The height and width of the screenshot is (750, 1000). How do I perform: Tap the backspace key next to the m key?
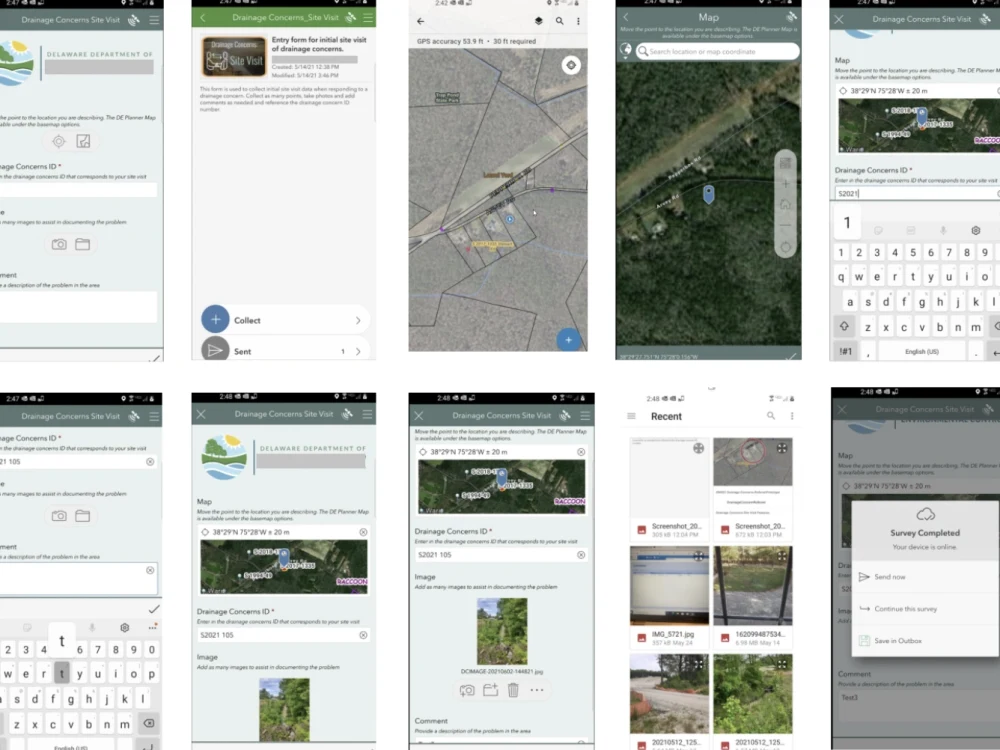pyautogui.click(x=149, y=723)
